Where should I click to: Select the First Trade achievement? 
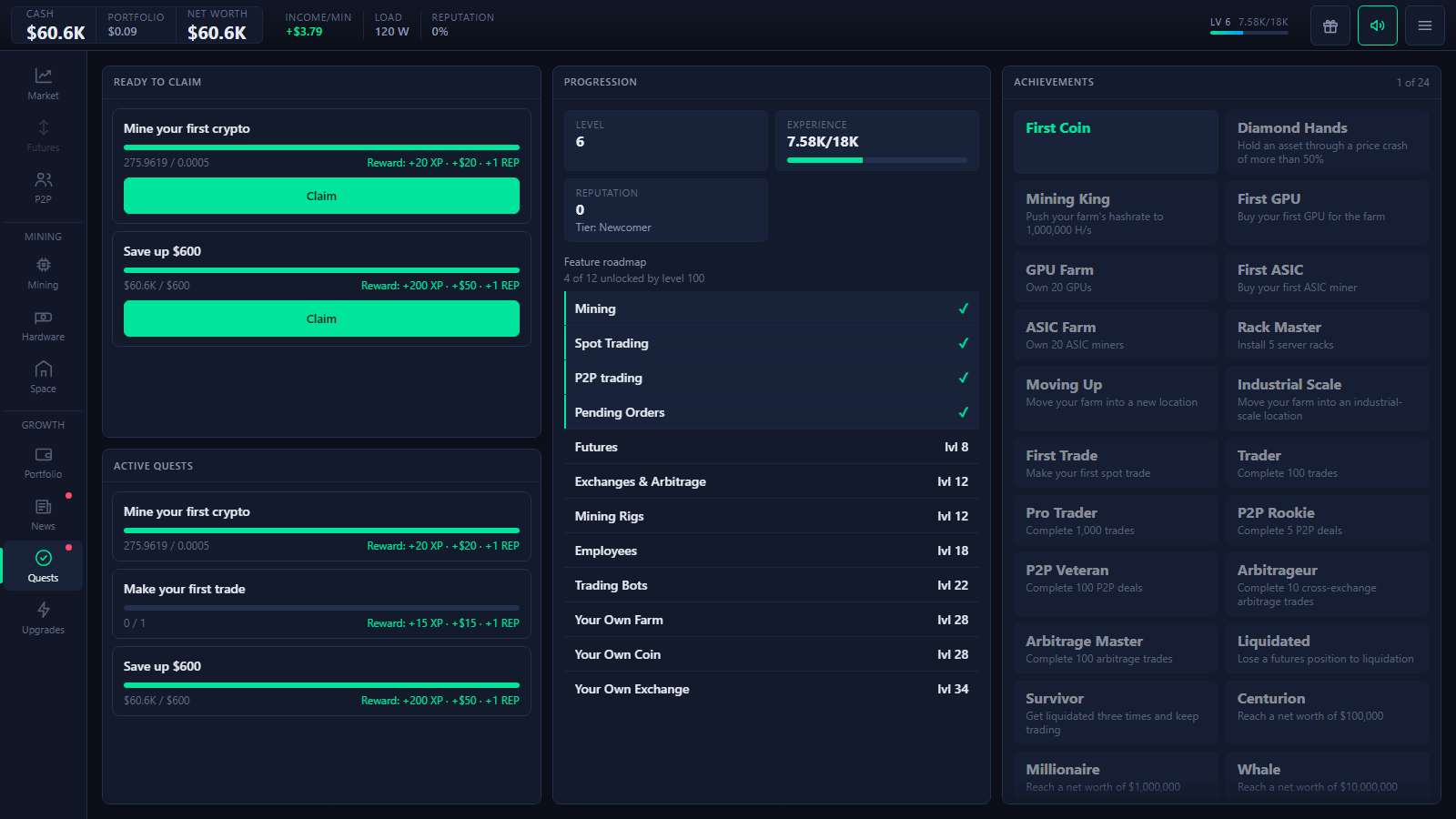[1116, 462]
